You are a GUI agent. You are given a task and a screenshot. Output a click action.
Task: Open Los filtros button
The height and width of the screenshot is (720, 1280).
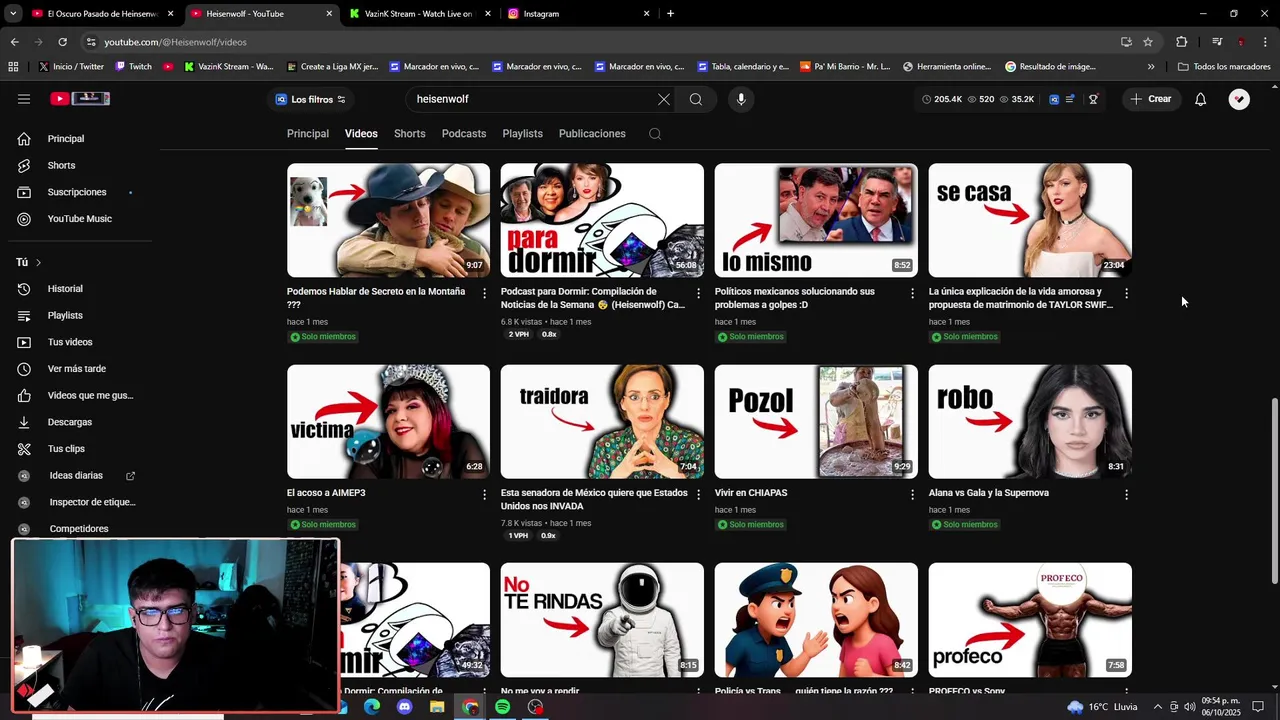coord(310,99)
